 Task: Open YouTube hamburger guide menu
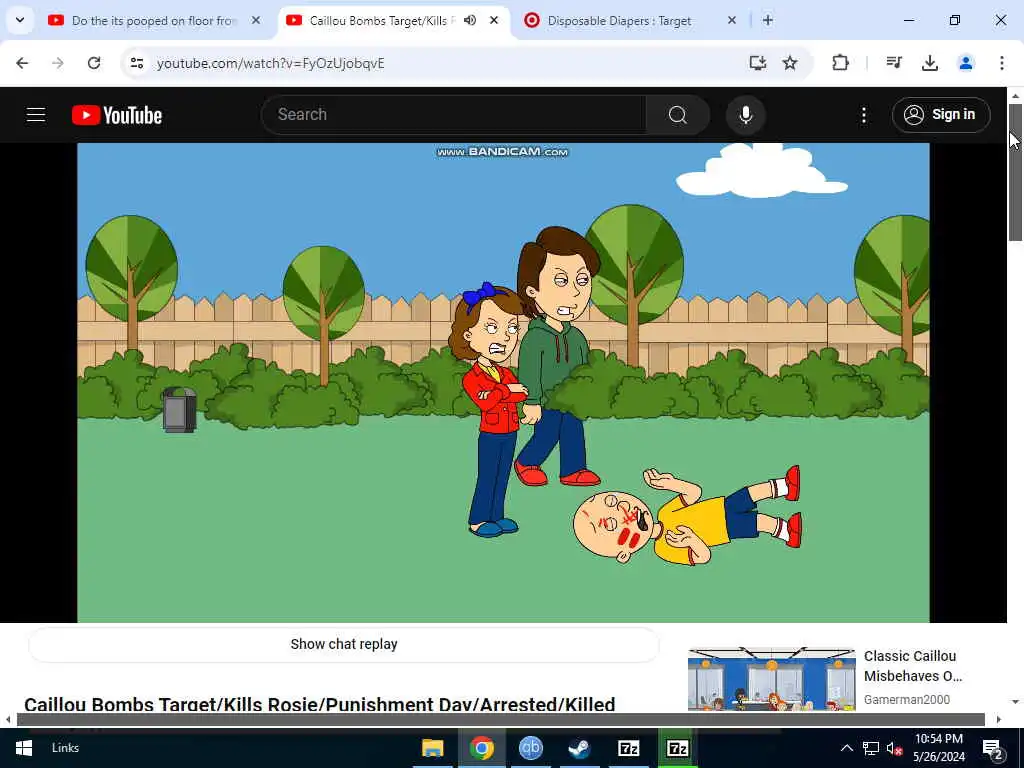pyautogui.click(x=36, y=115)
